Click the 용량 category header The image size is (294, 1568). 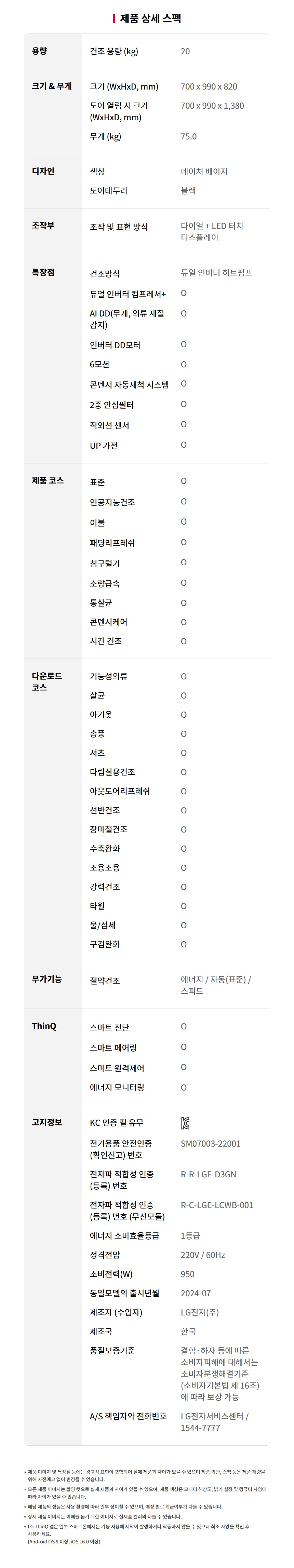40,51
